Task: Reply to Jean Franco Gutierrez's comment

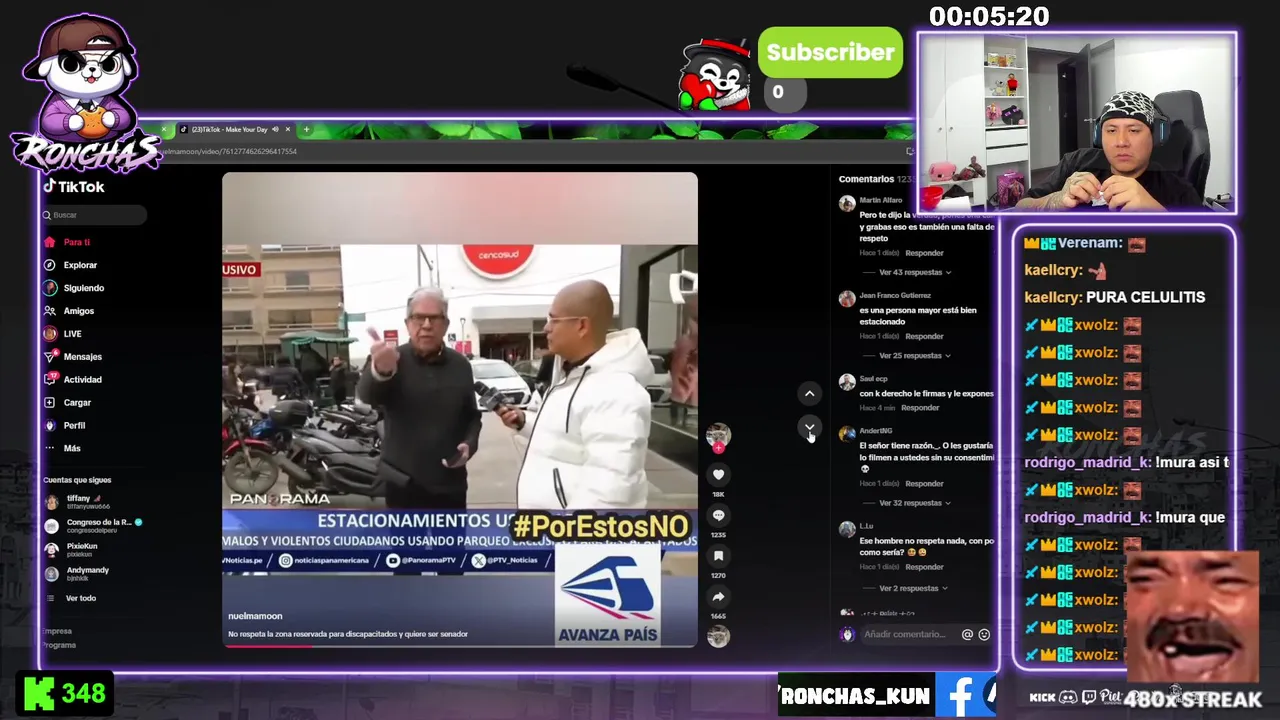Action: [x=924, y=336]
